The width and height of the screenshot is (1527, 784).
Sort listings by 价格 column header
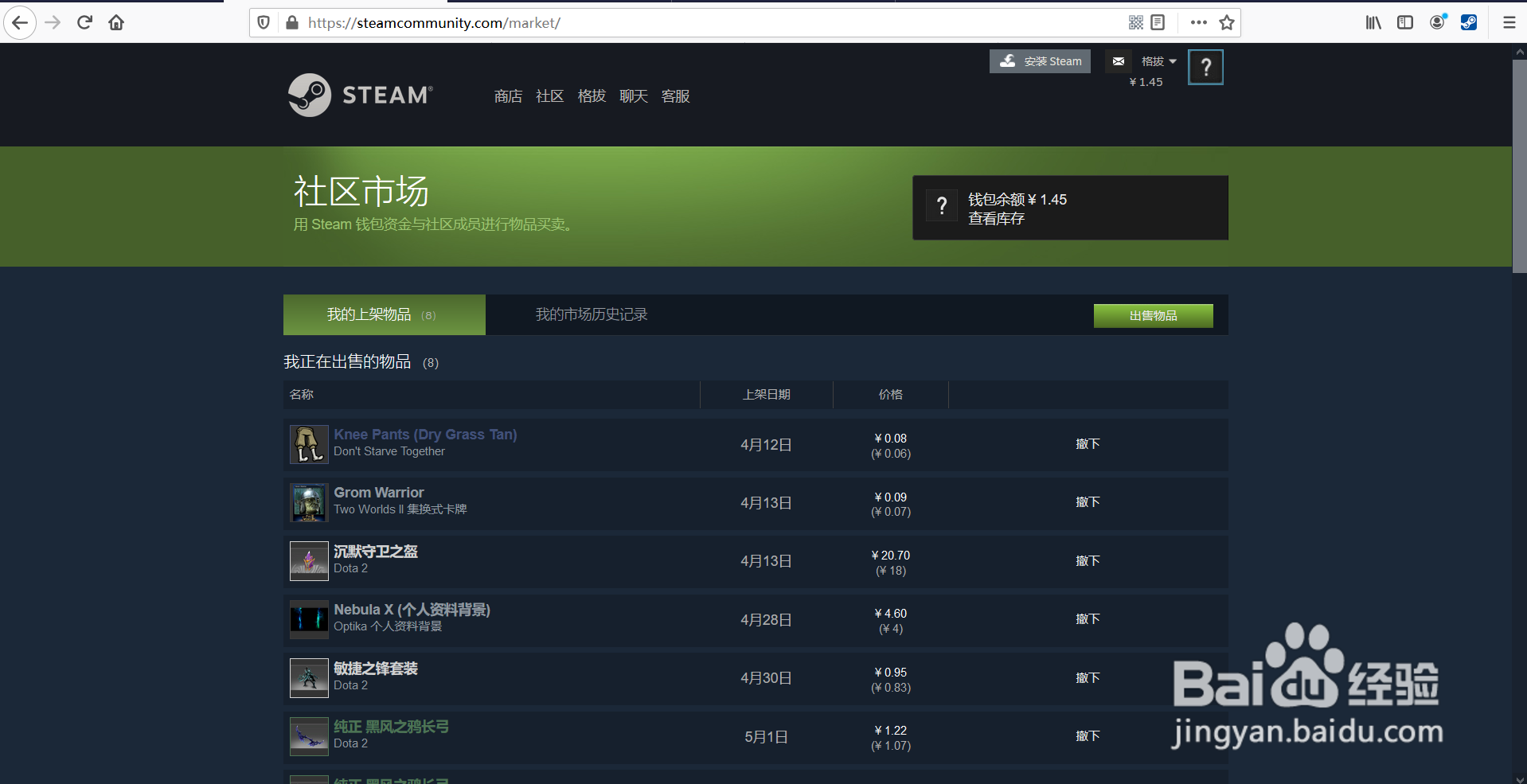(x=891, y=395)
